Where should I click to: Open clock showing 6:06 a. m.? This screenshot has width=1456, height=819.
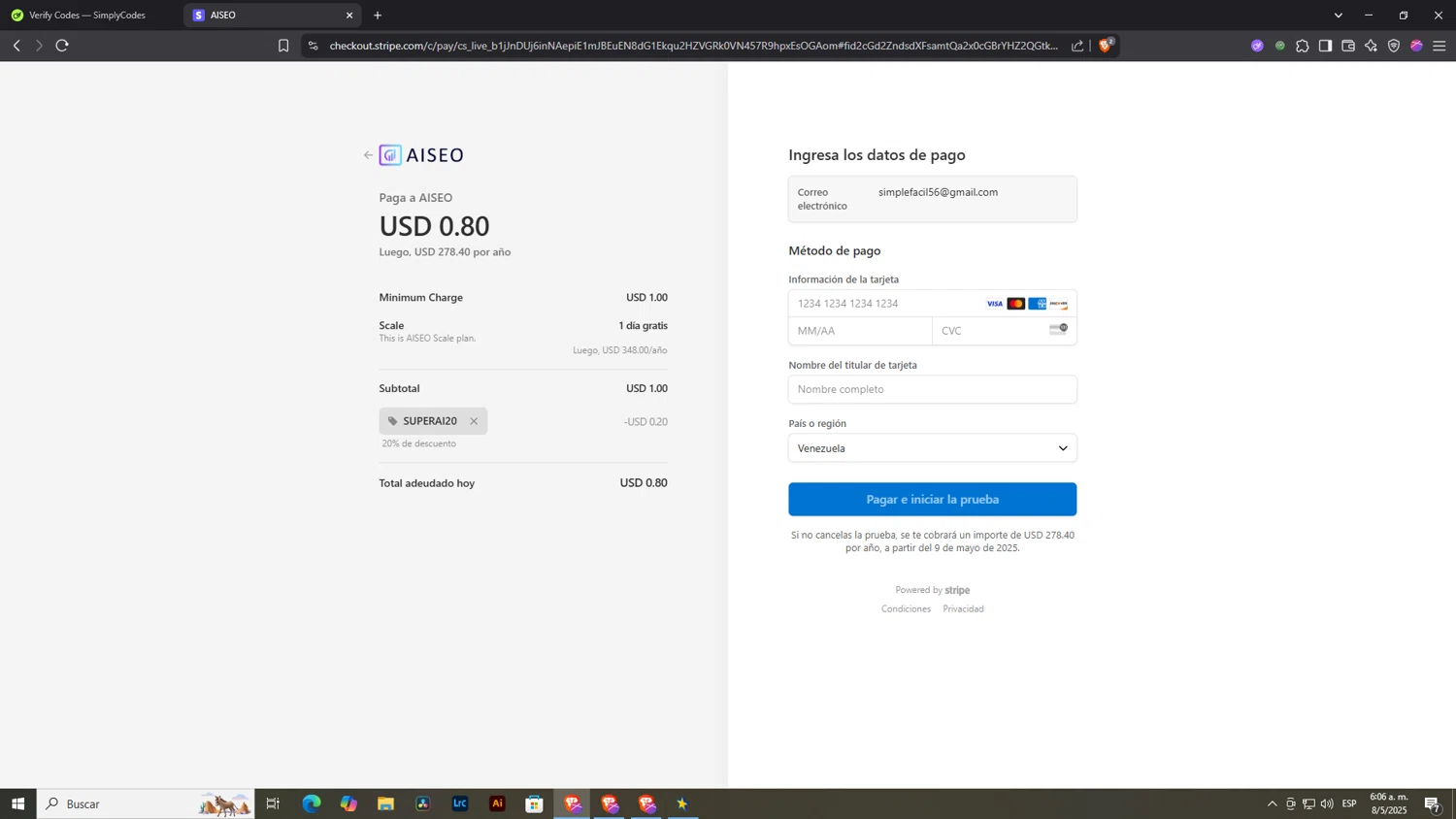point(1389,803)
